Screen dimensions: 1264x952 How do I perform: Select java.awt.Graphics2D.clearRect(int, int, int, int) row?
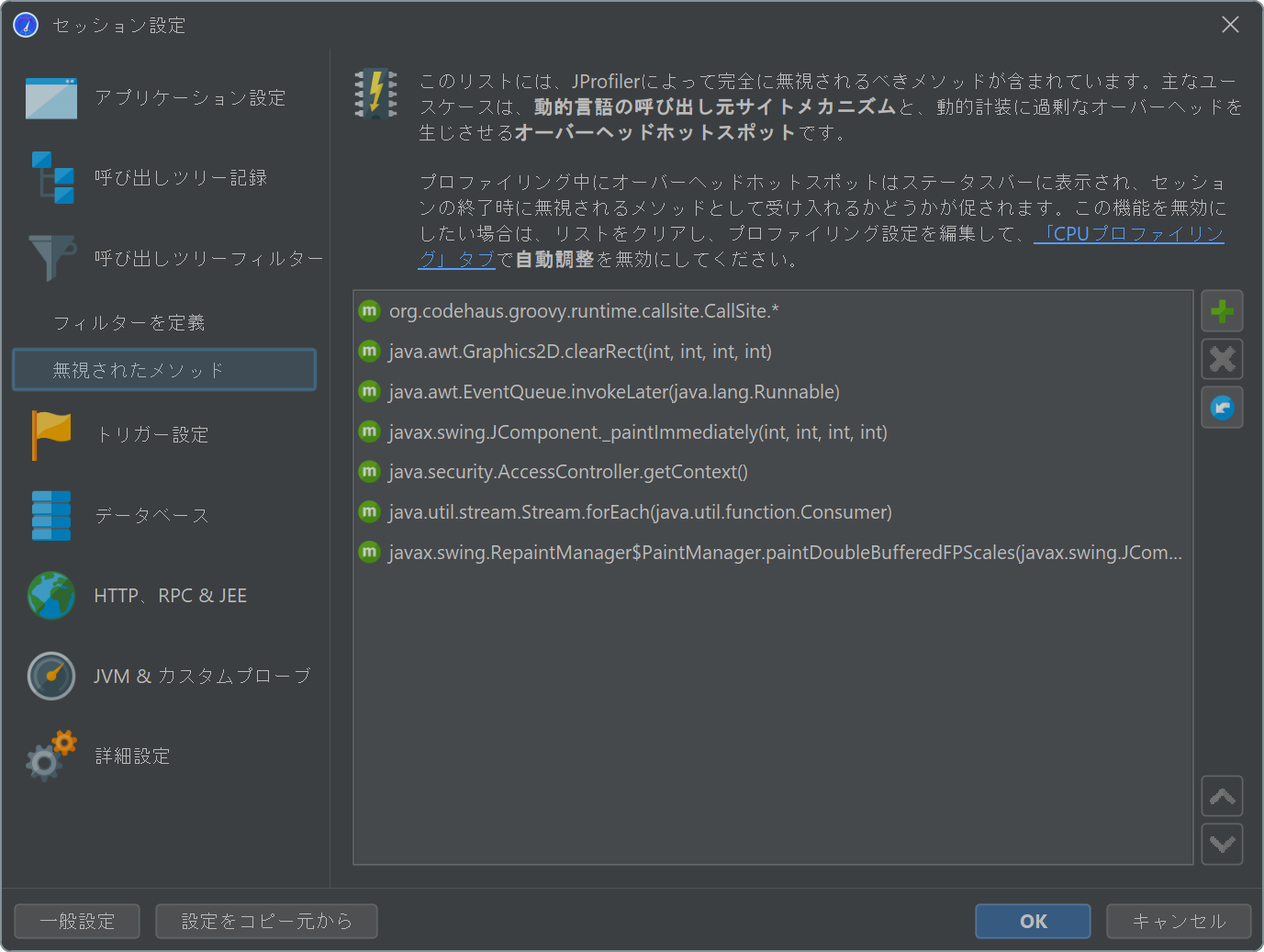(773, 351)
